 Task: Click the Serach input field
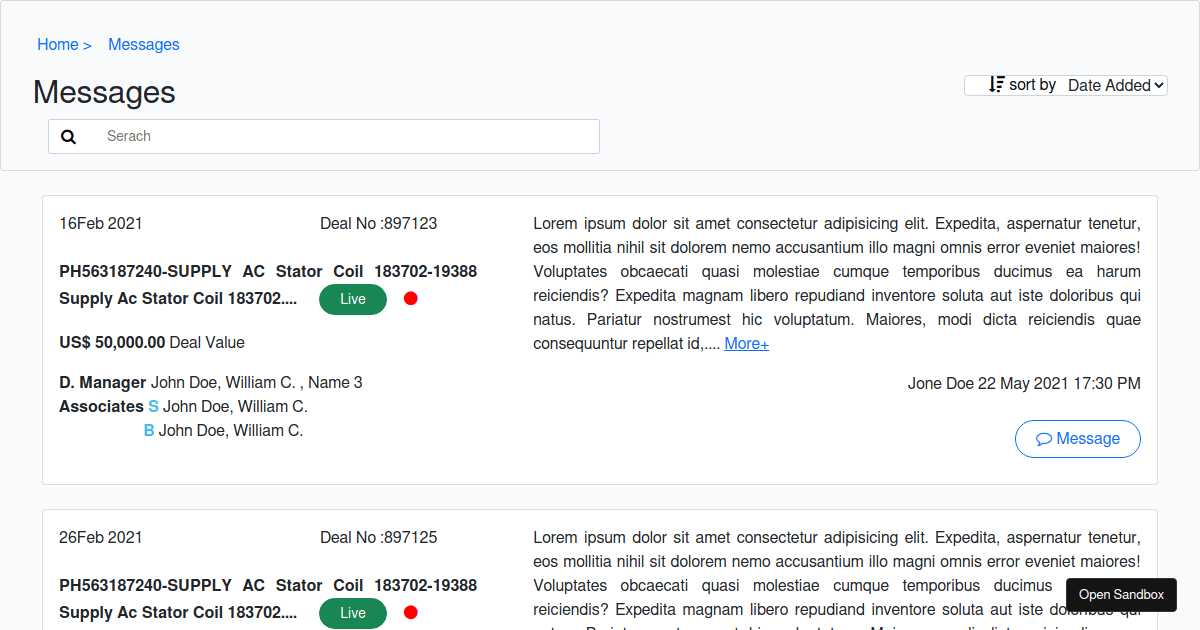[300, 136]
